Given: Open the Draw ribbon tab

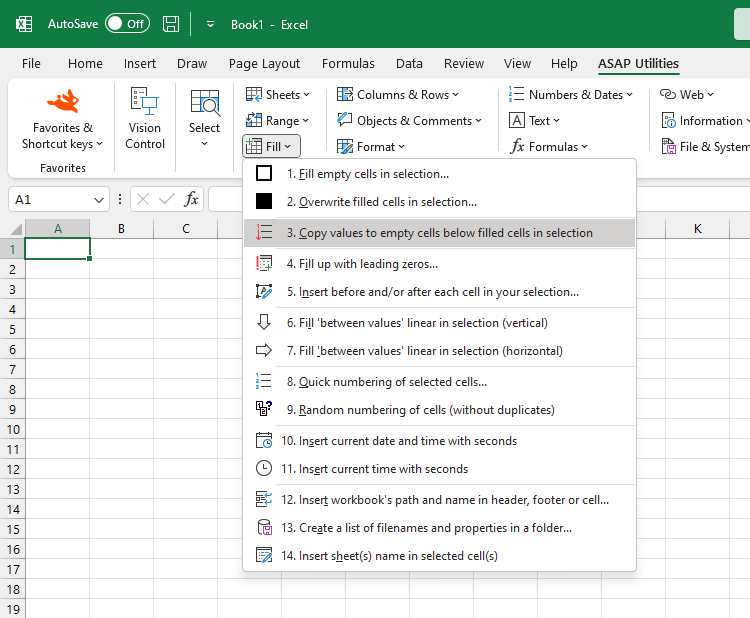Looking at the screenshot, I should 192,64.
